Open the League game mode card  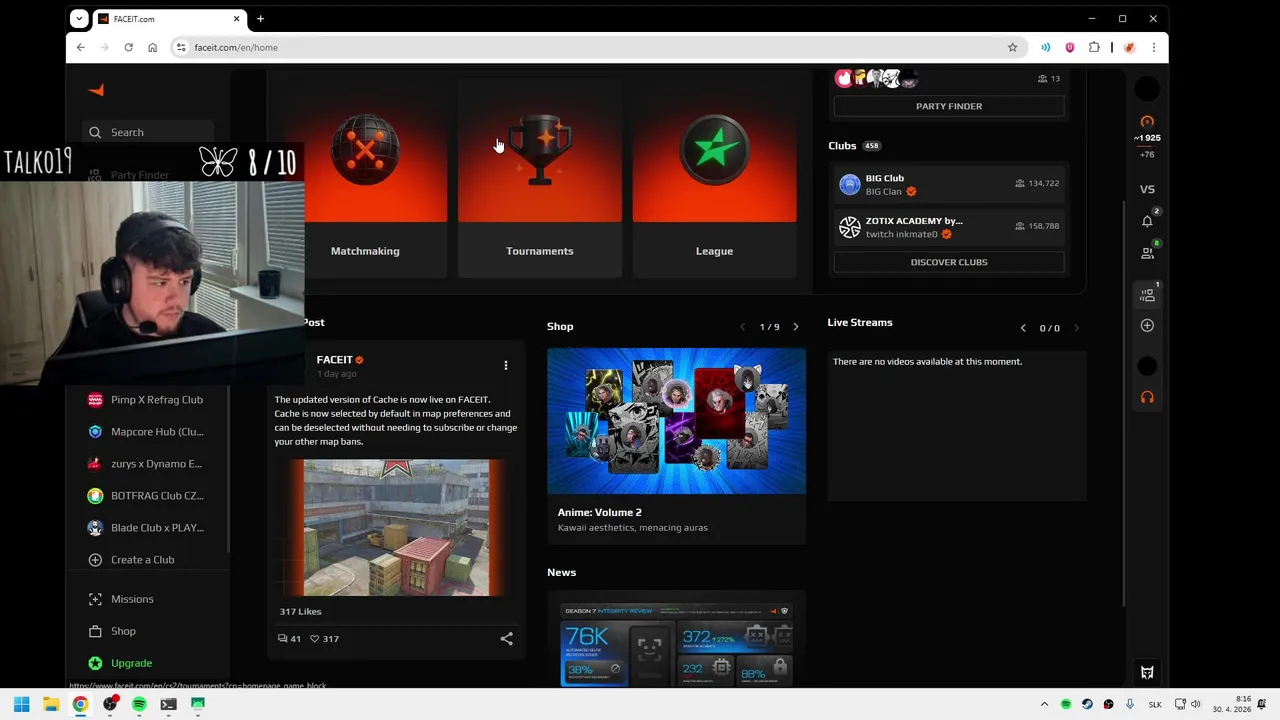tap(714, 177)
